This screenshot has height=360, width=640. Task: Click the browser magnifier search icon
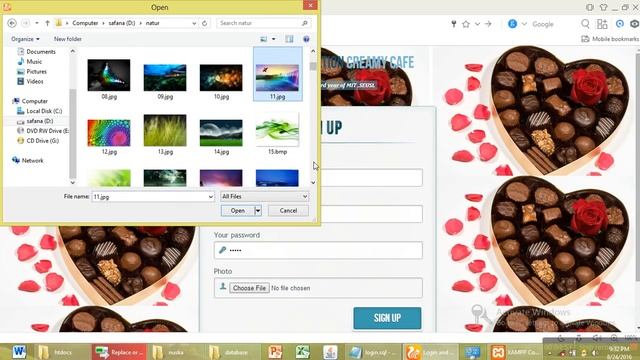(x=585, y=24)
